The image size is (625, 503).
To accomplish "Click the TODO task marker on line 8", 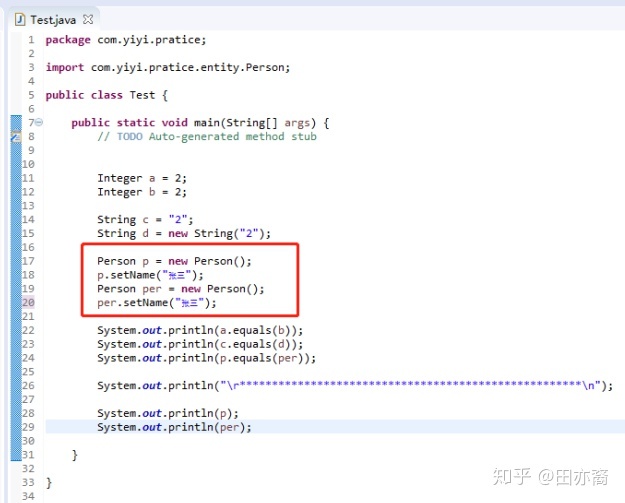I will [x=16, y=137].
